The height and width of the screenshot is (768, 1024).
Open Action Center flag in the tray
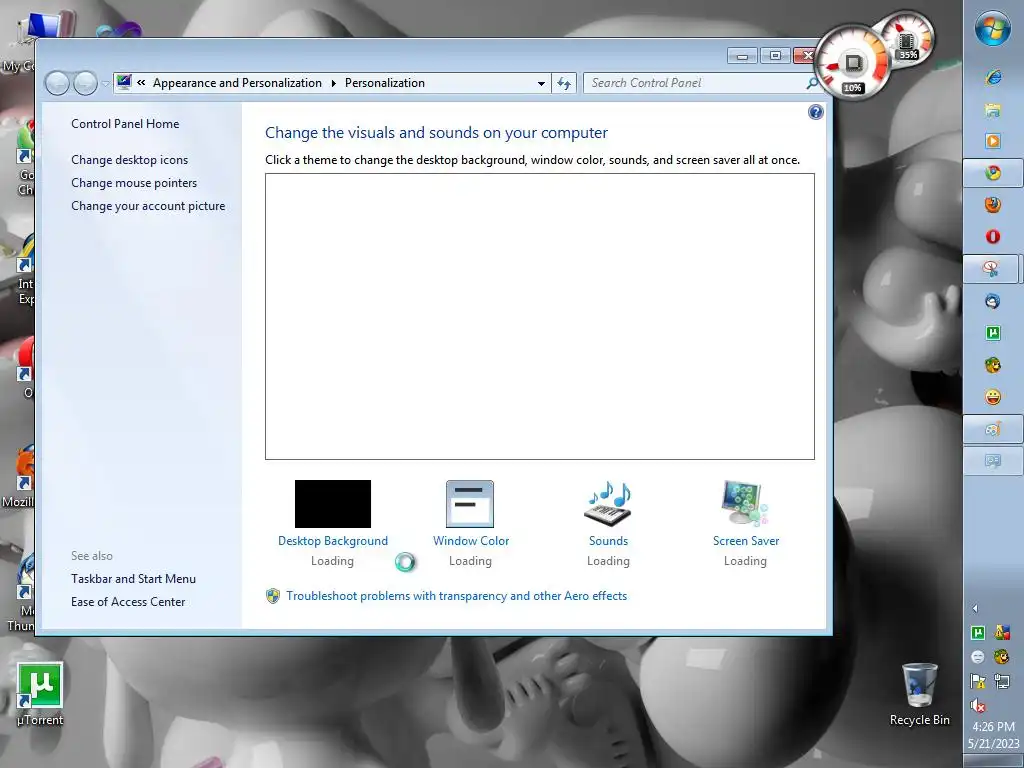978,682
